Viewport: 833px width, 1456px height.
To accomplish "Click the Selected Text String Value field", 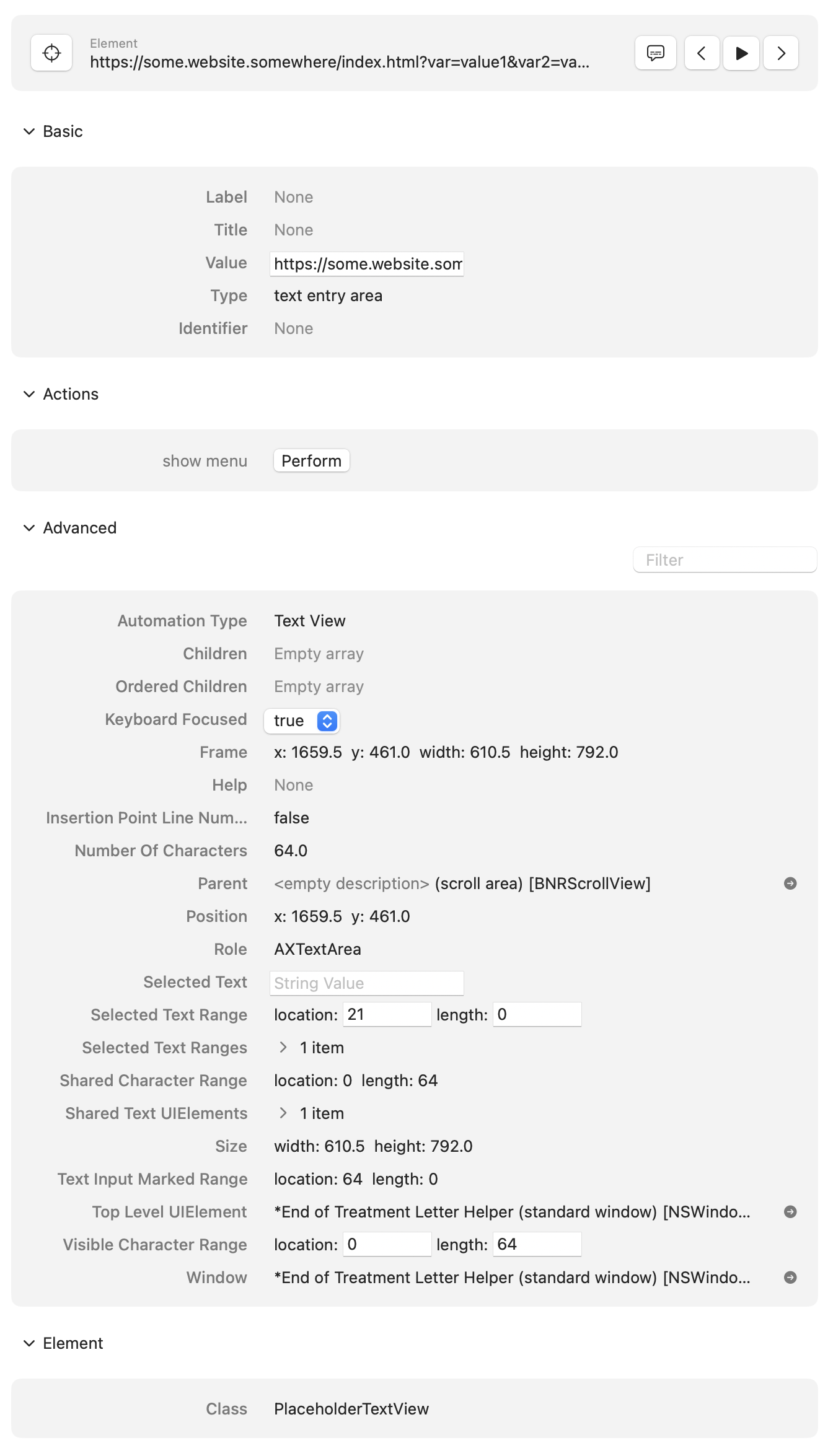I will pos(367,983).
